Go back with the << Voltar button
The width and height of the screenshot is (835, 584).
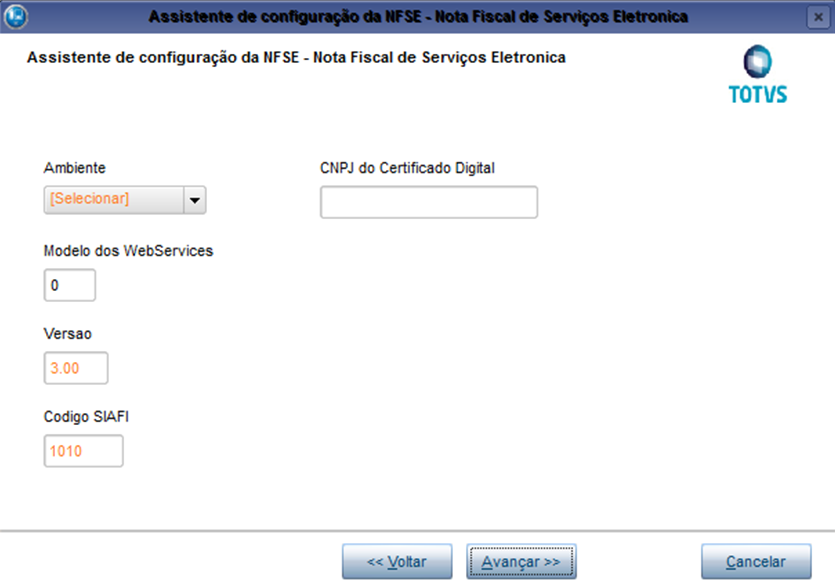click(x=397, y=562)
